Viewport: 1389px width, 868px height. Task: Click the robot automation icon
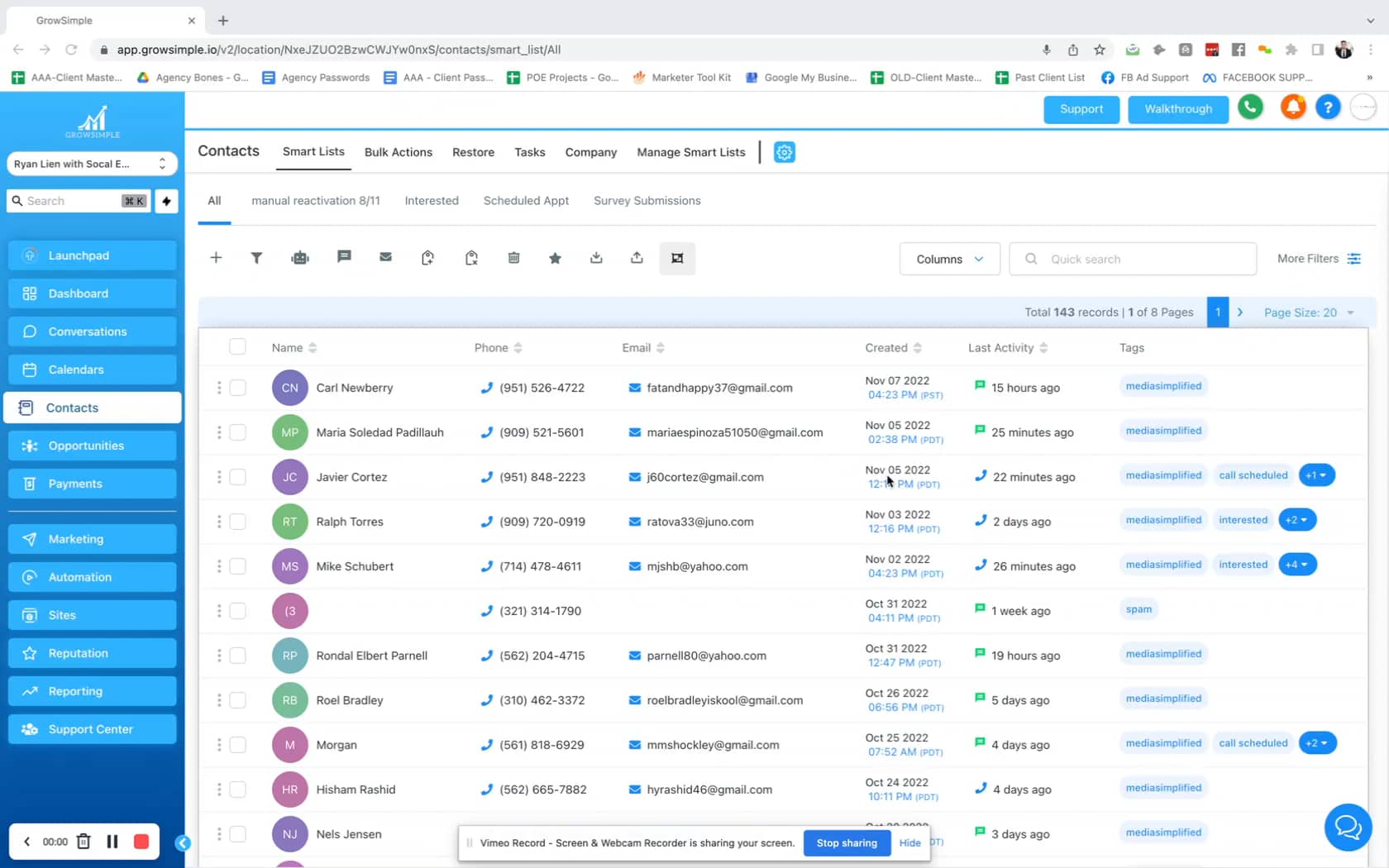300,258
